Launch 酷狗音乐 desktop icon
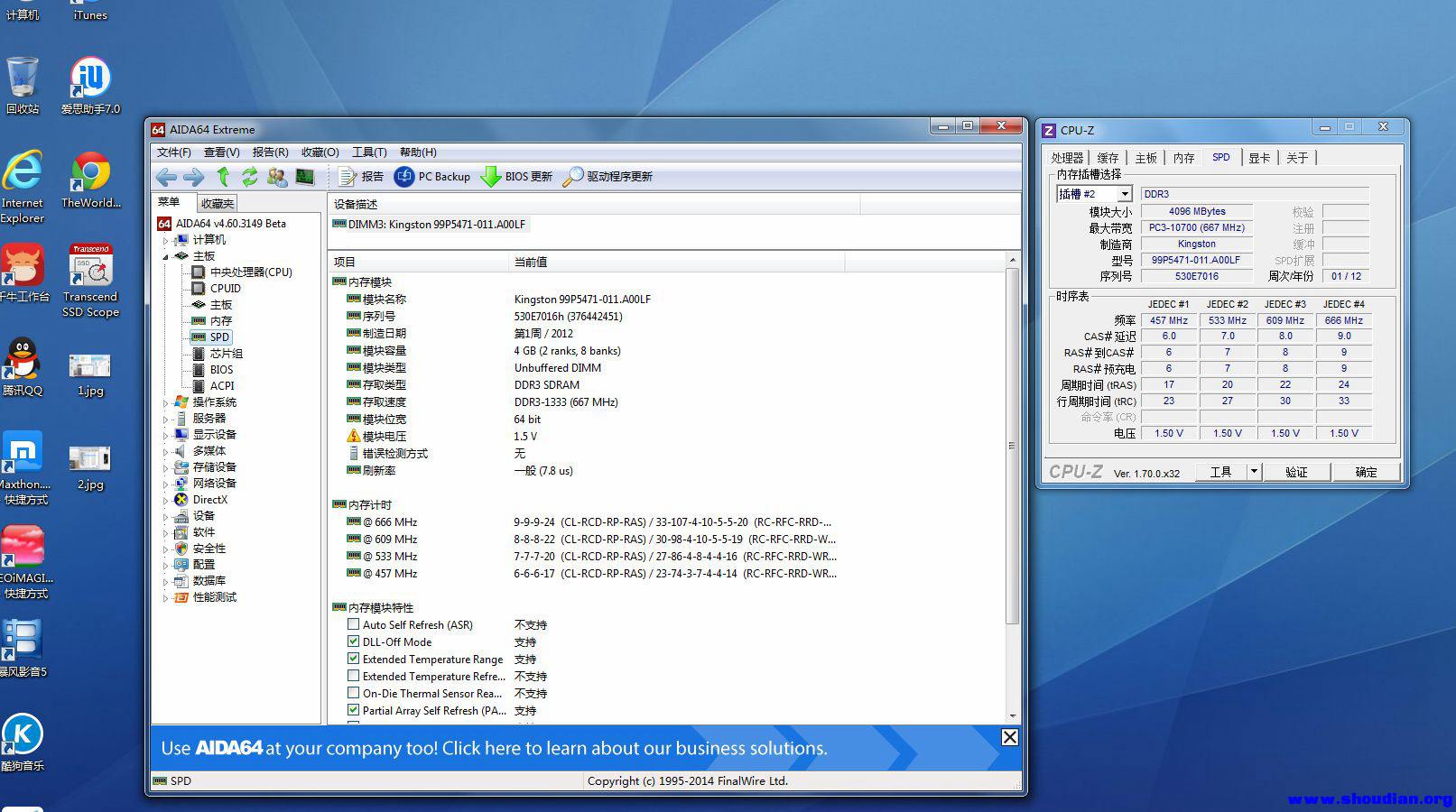The image size is (1456, 812). pos(23,743)
